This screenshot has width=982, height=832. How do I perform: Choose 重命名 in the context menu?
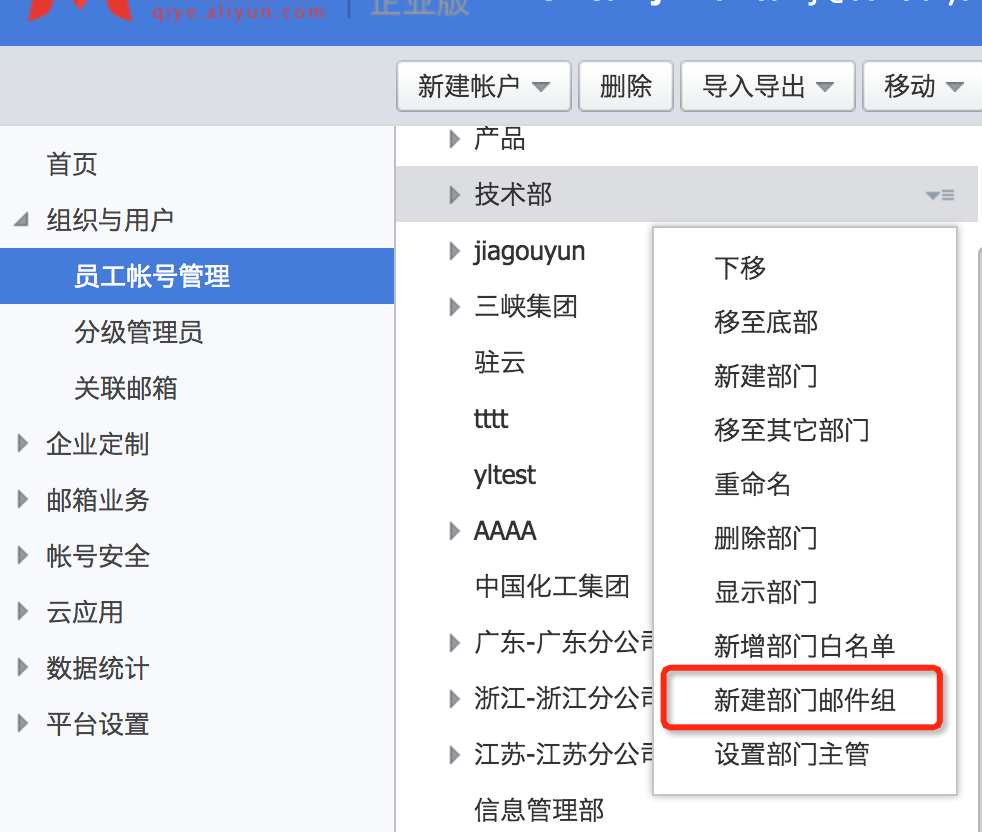752,484
